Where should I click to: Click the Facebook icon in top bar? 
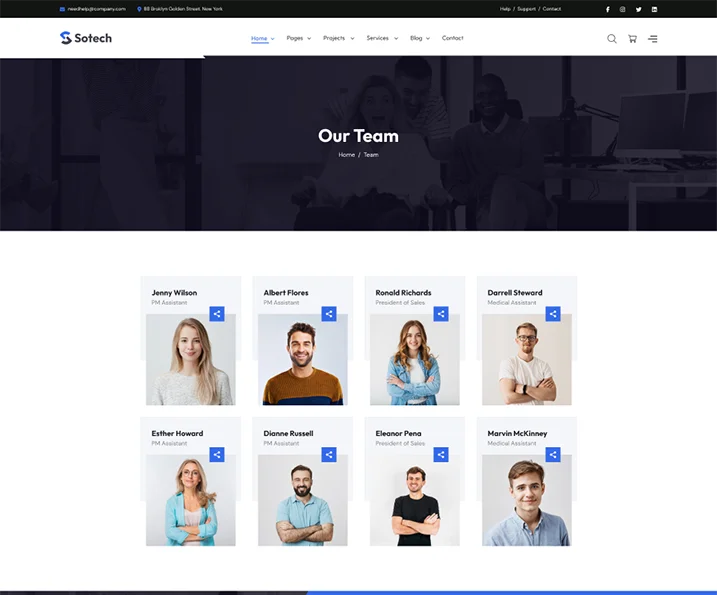[x=607, y=9]
